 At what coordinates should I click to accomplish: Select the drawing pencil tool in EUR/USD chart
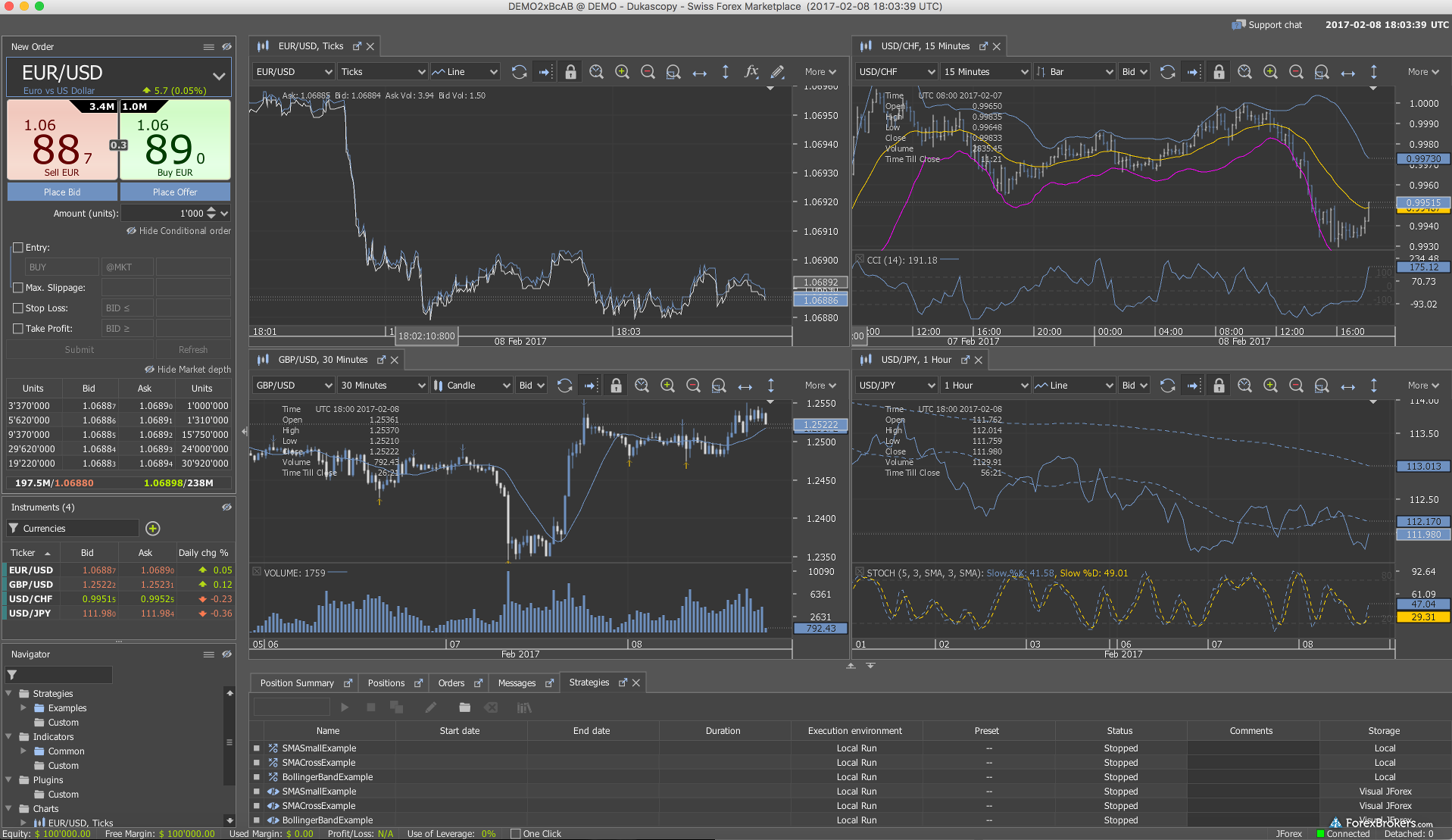tap(777, 72)
